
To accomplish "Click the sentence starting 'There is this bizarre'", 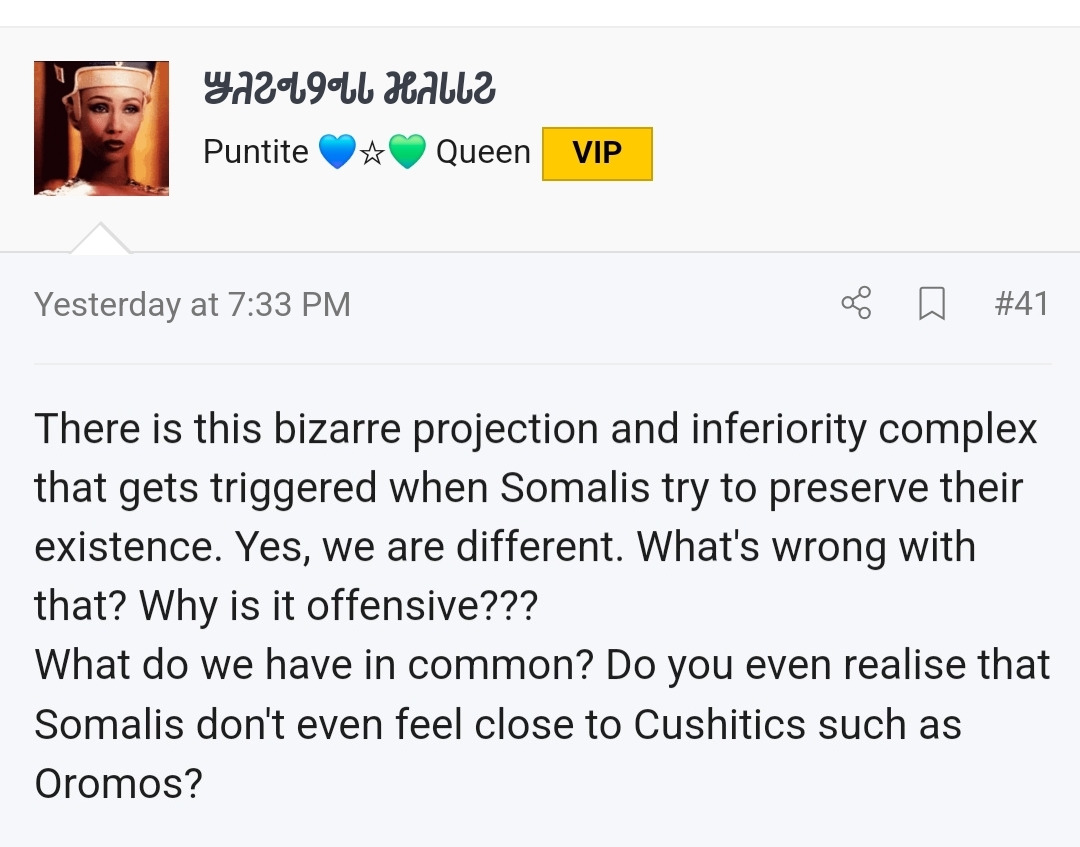I will point(534,488).
